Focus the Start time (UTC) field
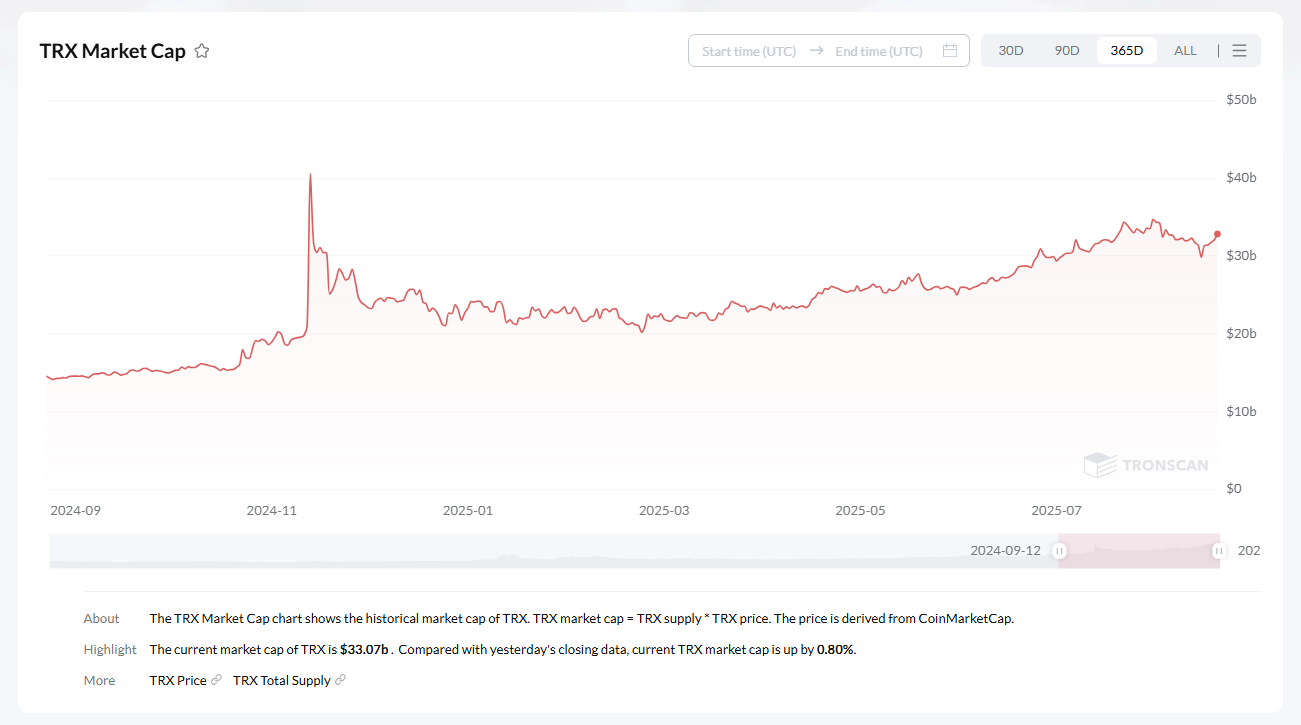Viewport: 1301px width, 725px height. [x=749, y=51]
